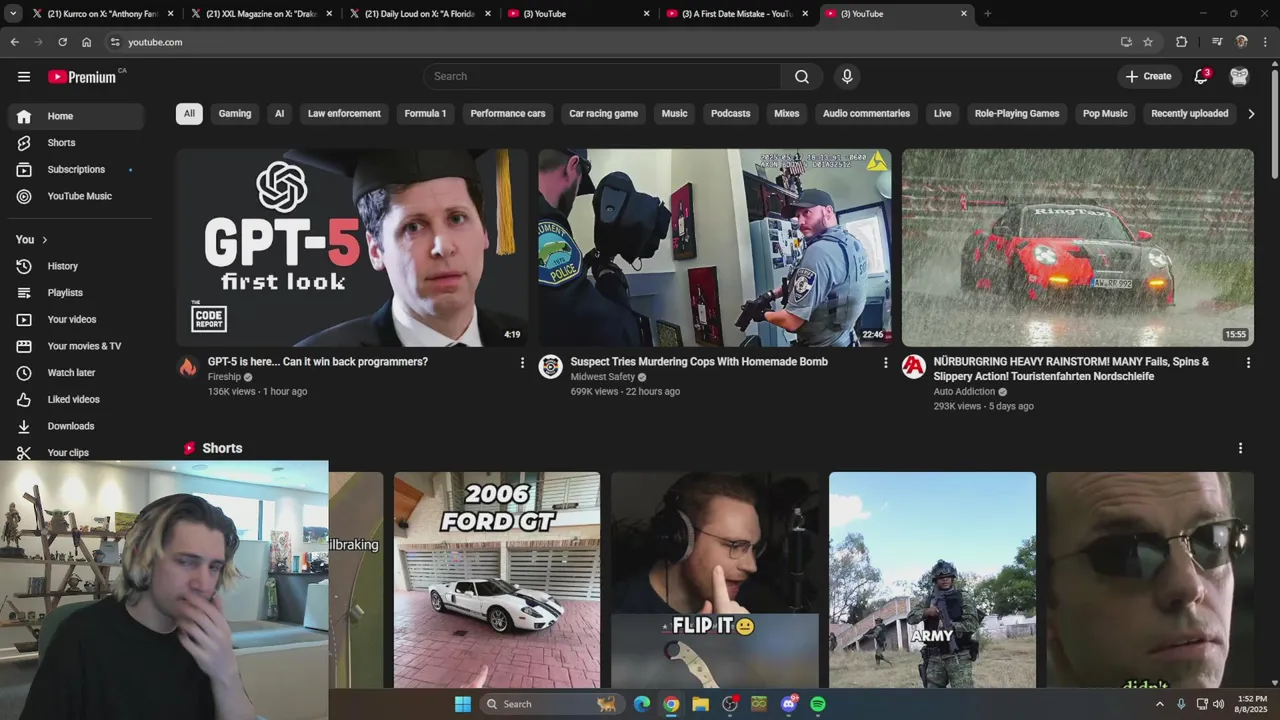Open options for GPT-5 video
1280x720 pixels.
[522, 363]
